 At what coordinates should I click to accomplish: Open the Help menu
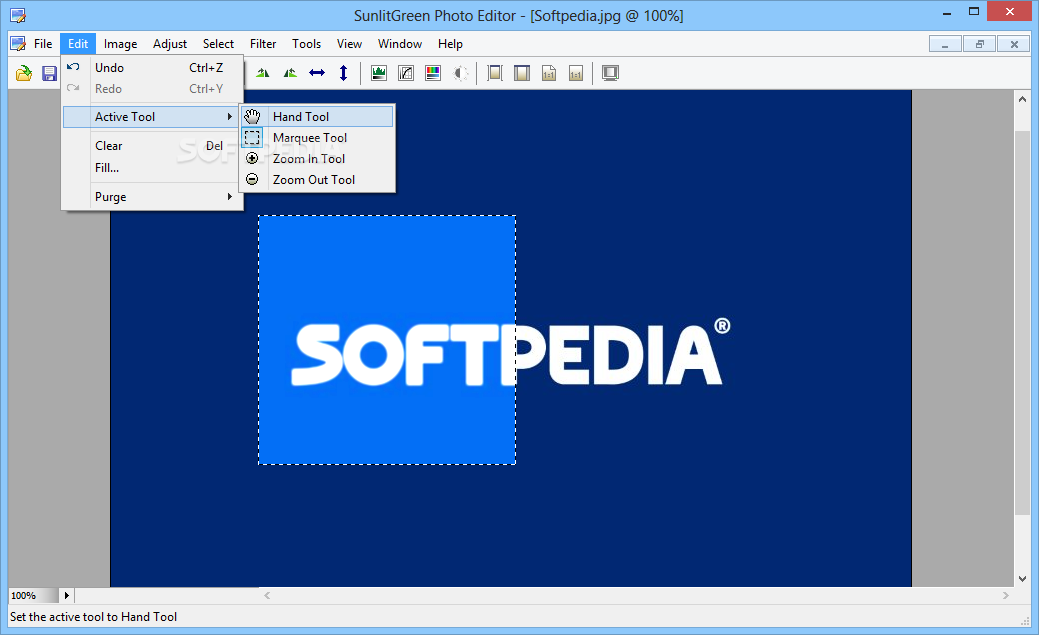[x=450, y=44]
